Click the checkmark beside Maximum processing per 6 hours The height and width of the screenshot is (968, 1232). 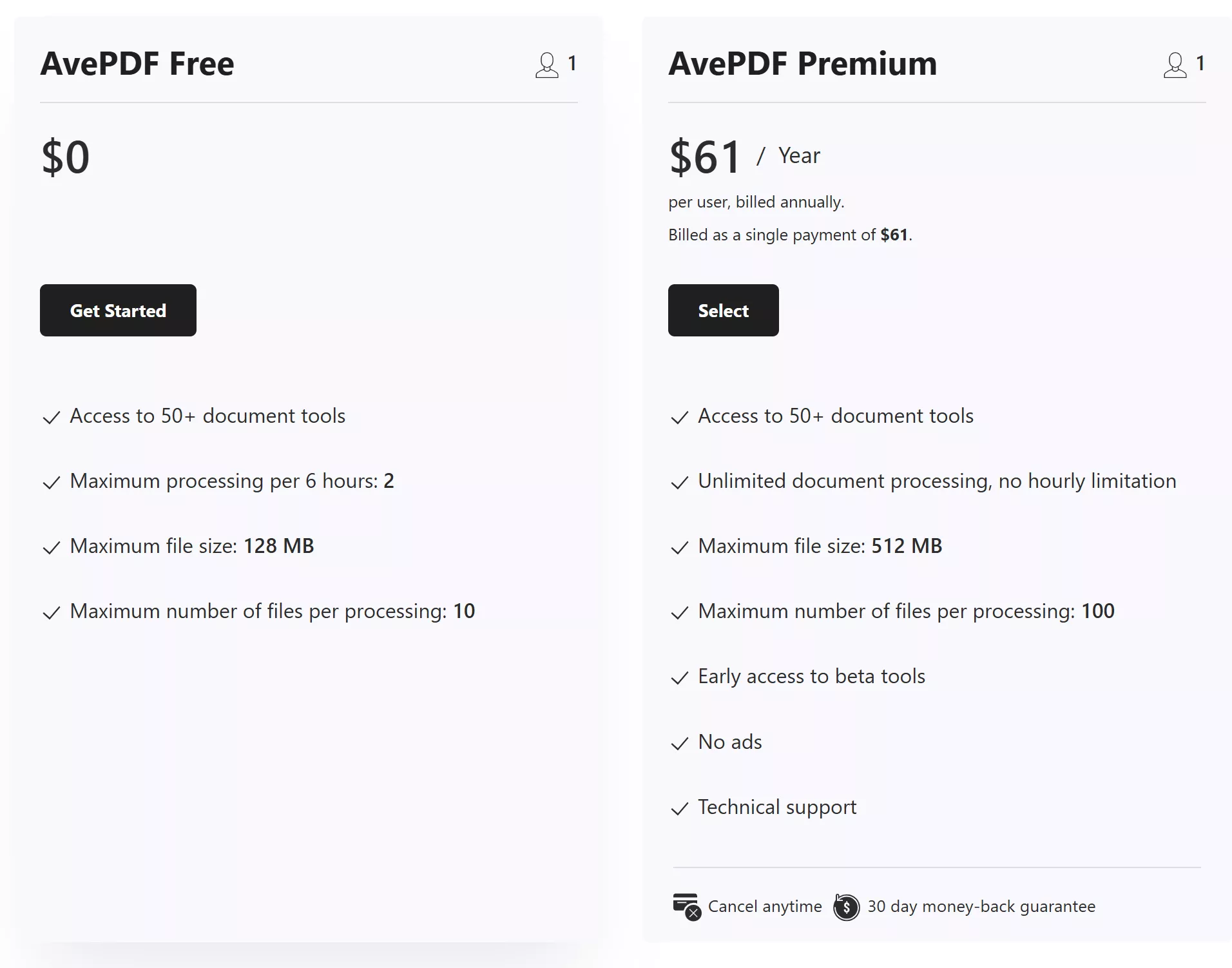pyautogui.click(x=52, y=483)
